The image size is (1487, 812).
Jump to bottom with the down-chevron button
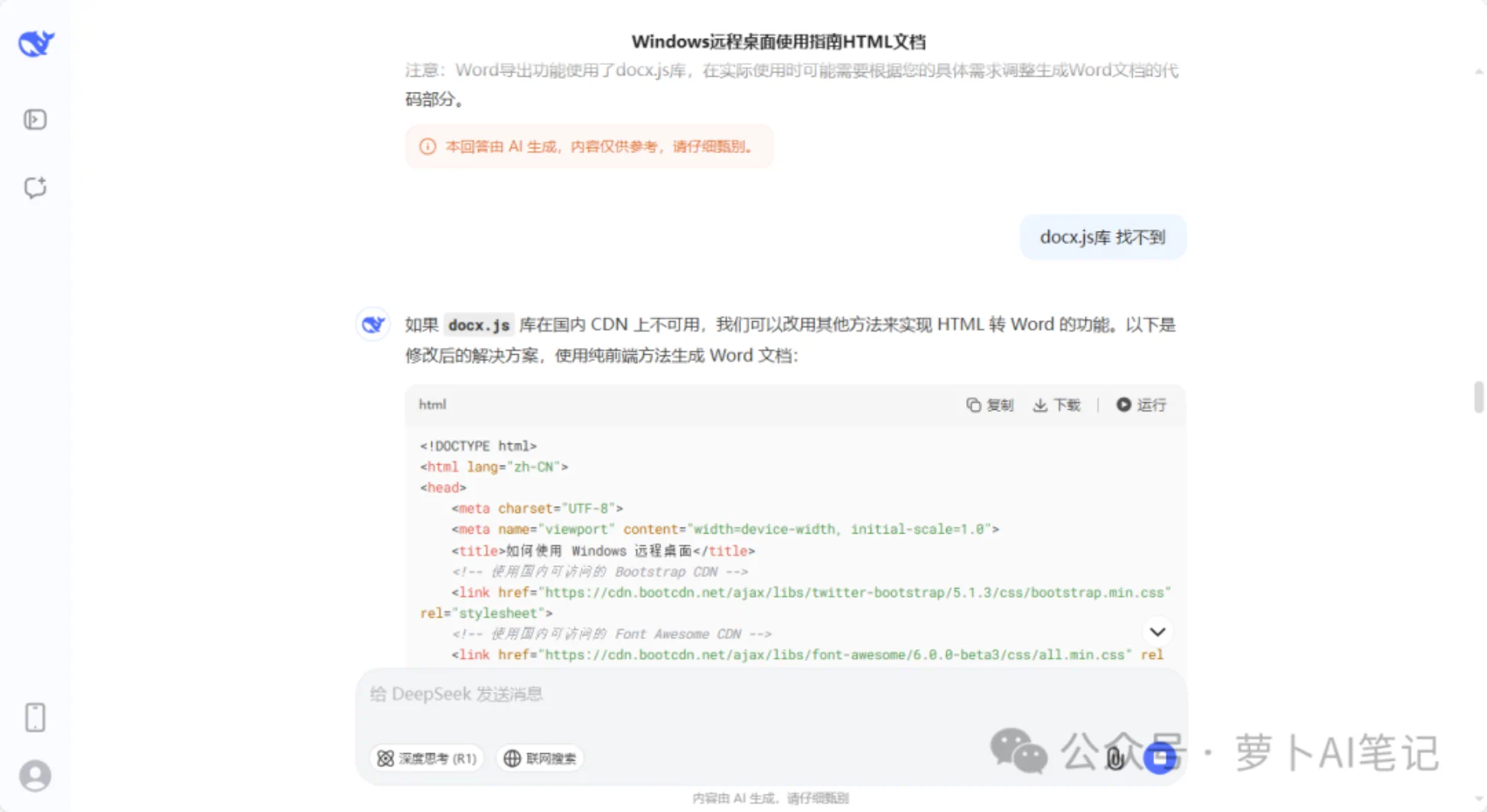1157,632
